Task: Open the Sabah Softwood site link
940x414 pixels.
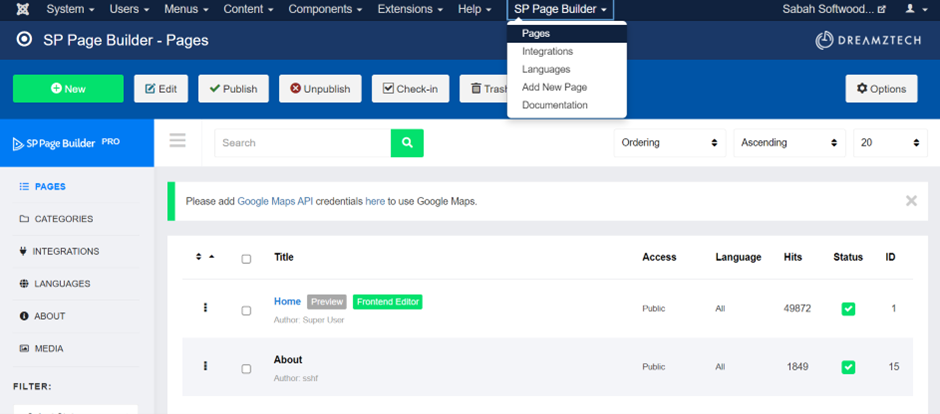Action: 834,9
